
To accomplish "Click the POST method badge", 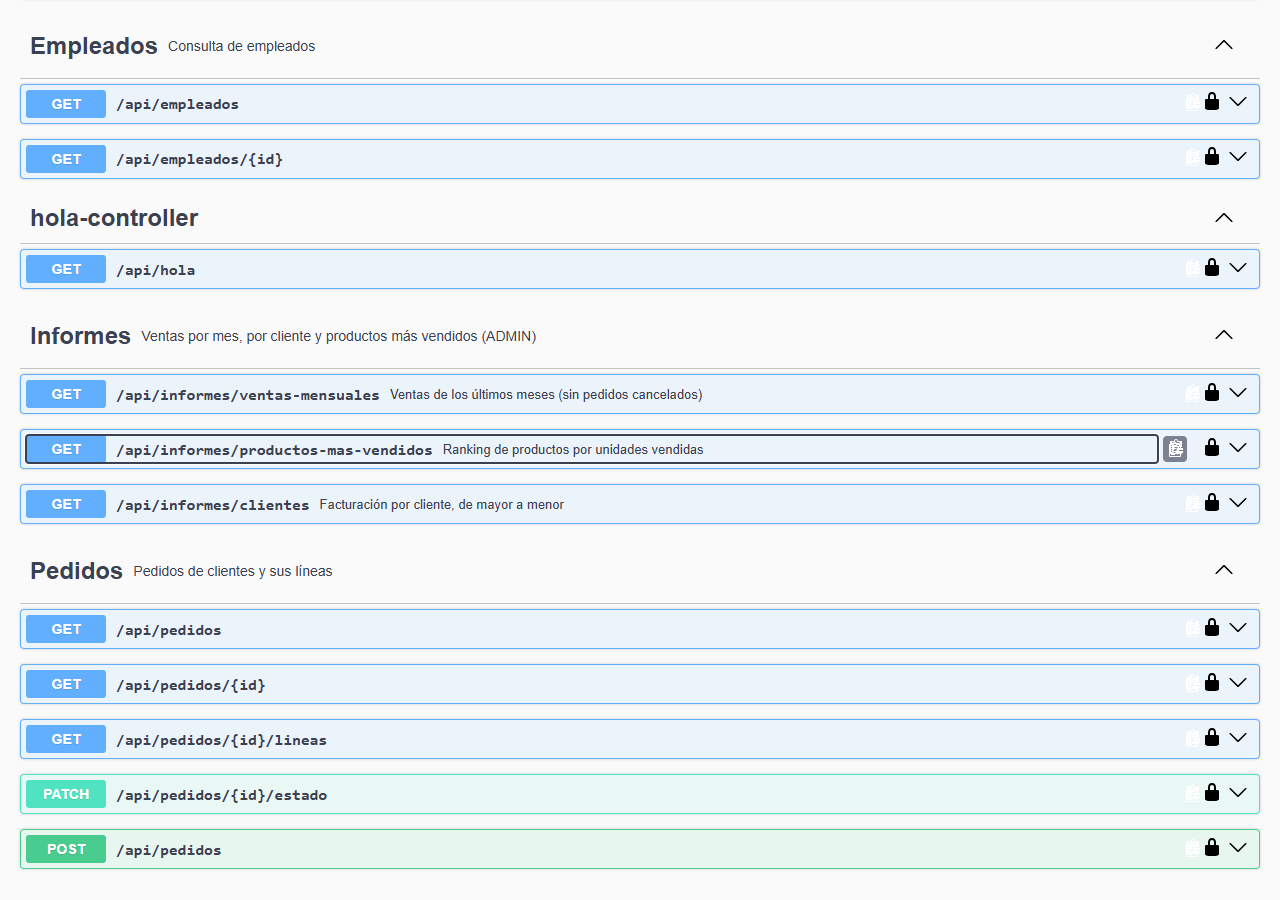I will point(66,849).
